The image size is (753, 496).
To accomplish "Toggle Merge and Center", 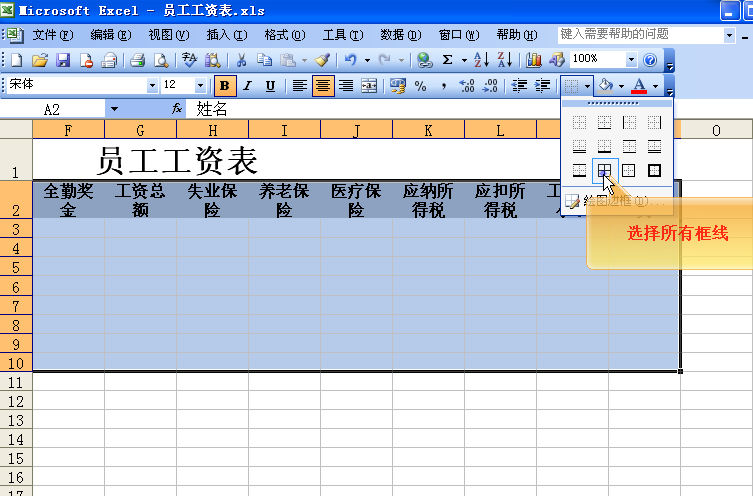I will [369, 86].
